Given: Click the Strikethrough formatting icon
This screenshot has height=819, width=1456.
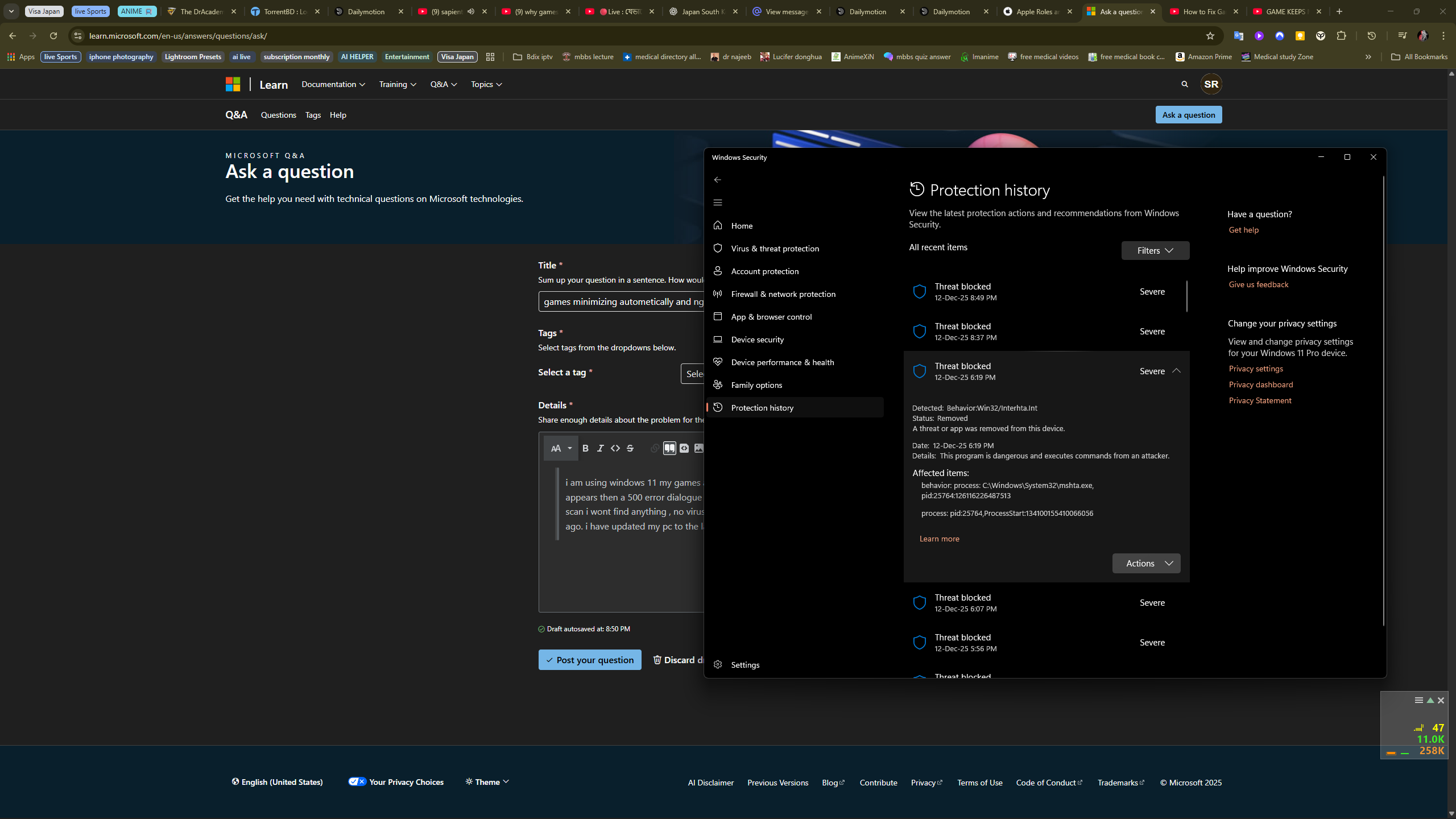Looking at the screenshot, I should [630, 448].
